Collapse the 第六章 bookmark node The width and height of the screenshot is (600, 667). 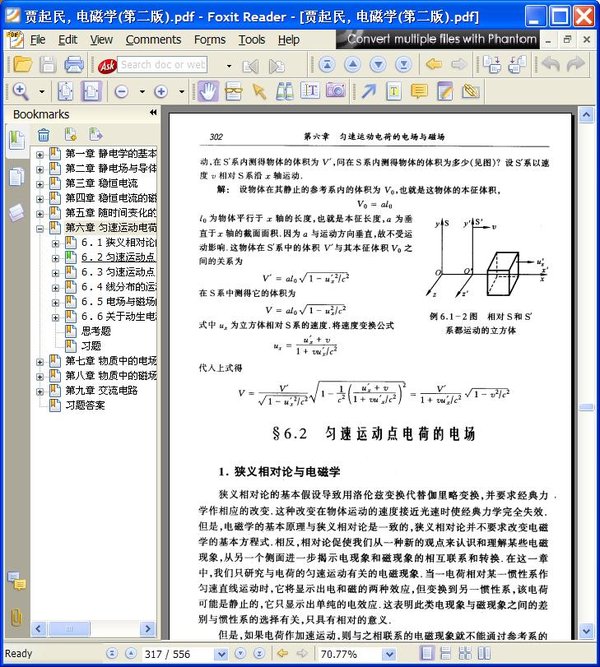pyautogui.click(x=40, y=228)
